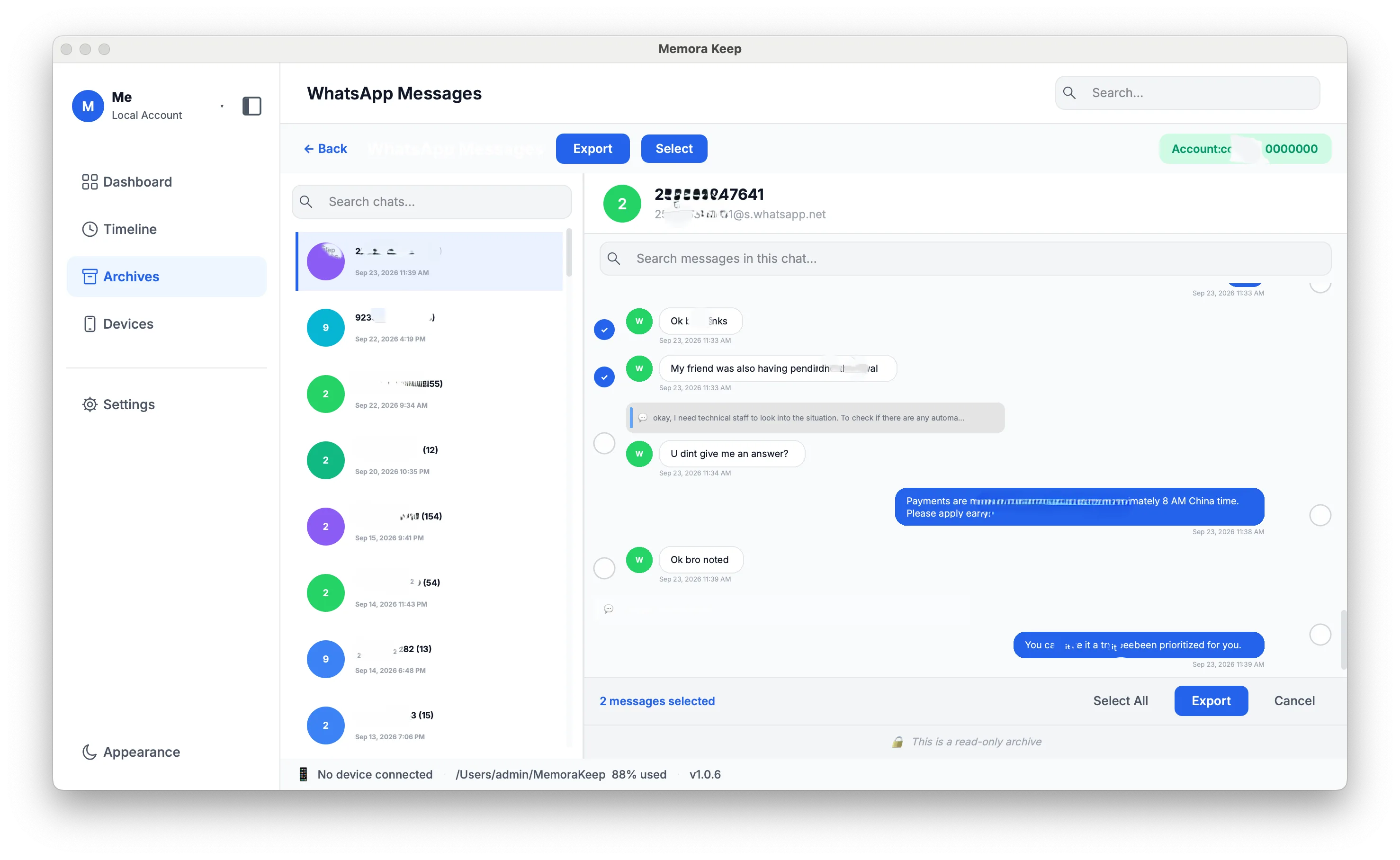Click the blue M account avatar

click(88, 106)
